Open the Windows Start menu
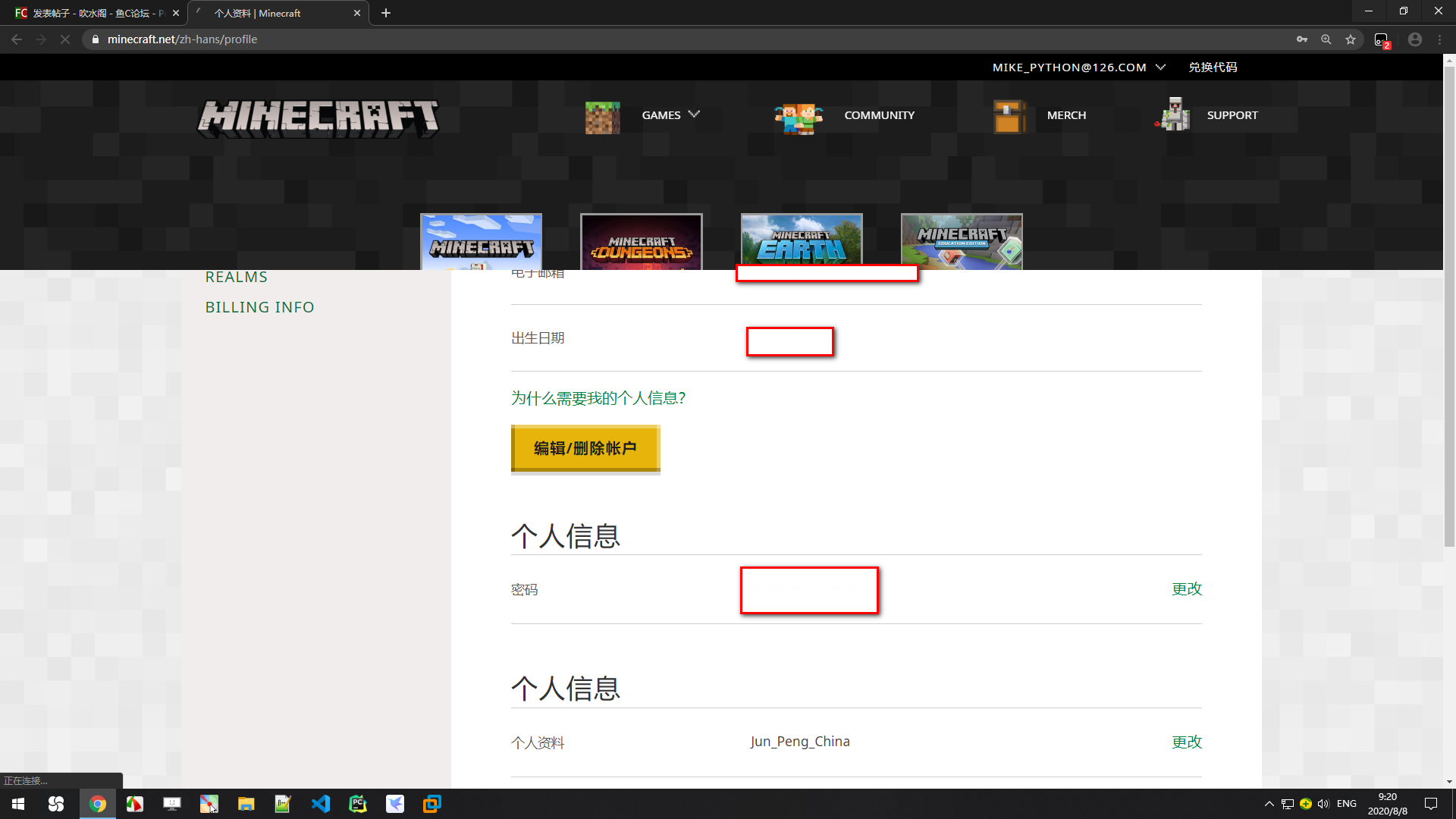This screenshot has width=1456, height=819. coord(18,804)
